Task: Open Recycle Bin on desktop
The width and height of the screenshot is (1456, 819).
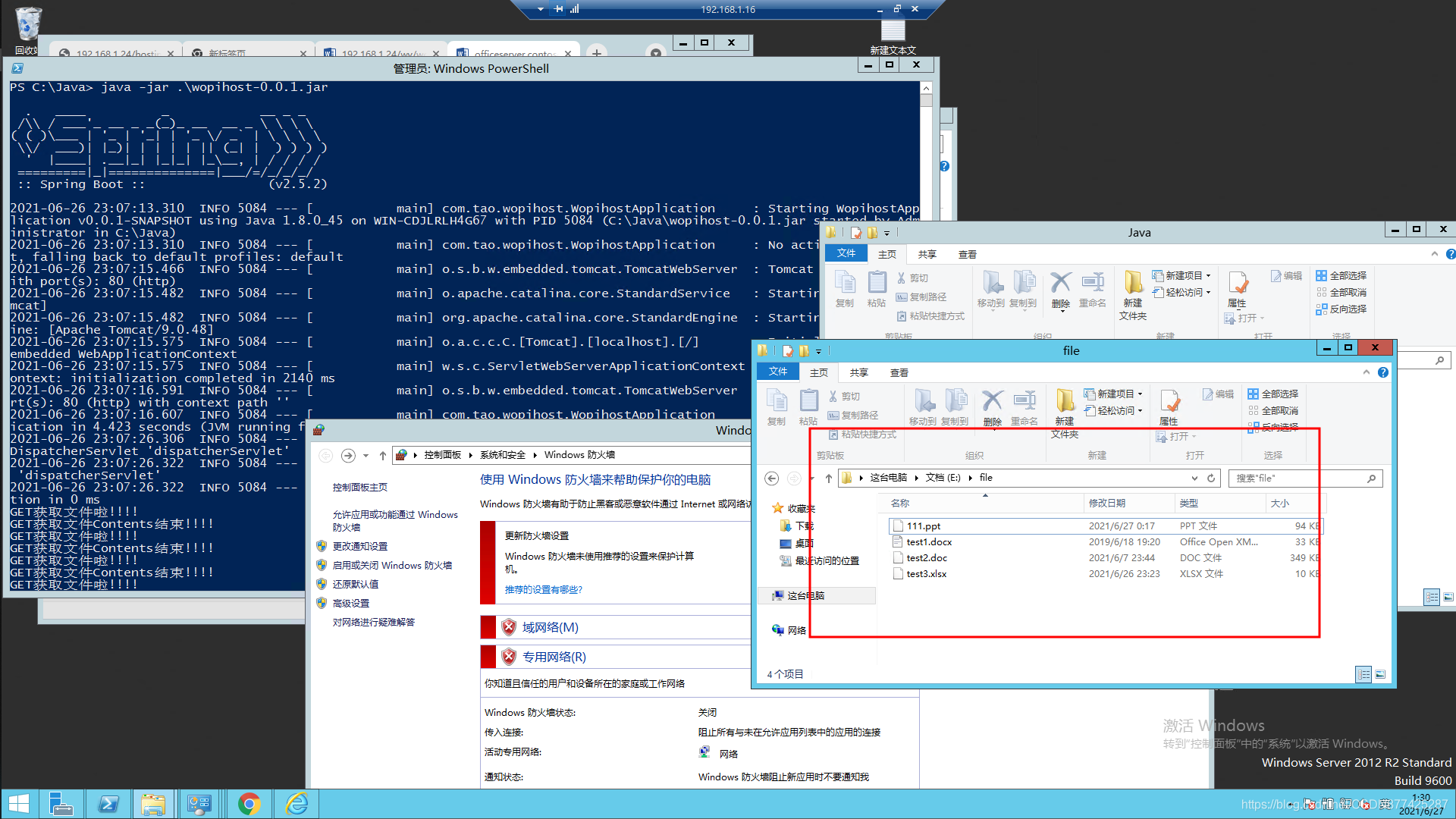Action: [27, 30]
